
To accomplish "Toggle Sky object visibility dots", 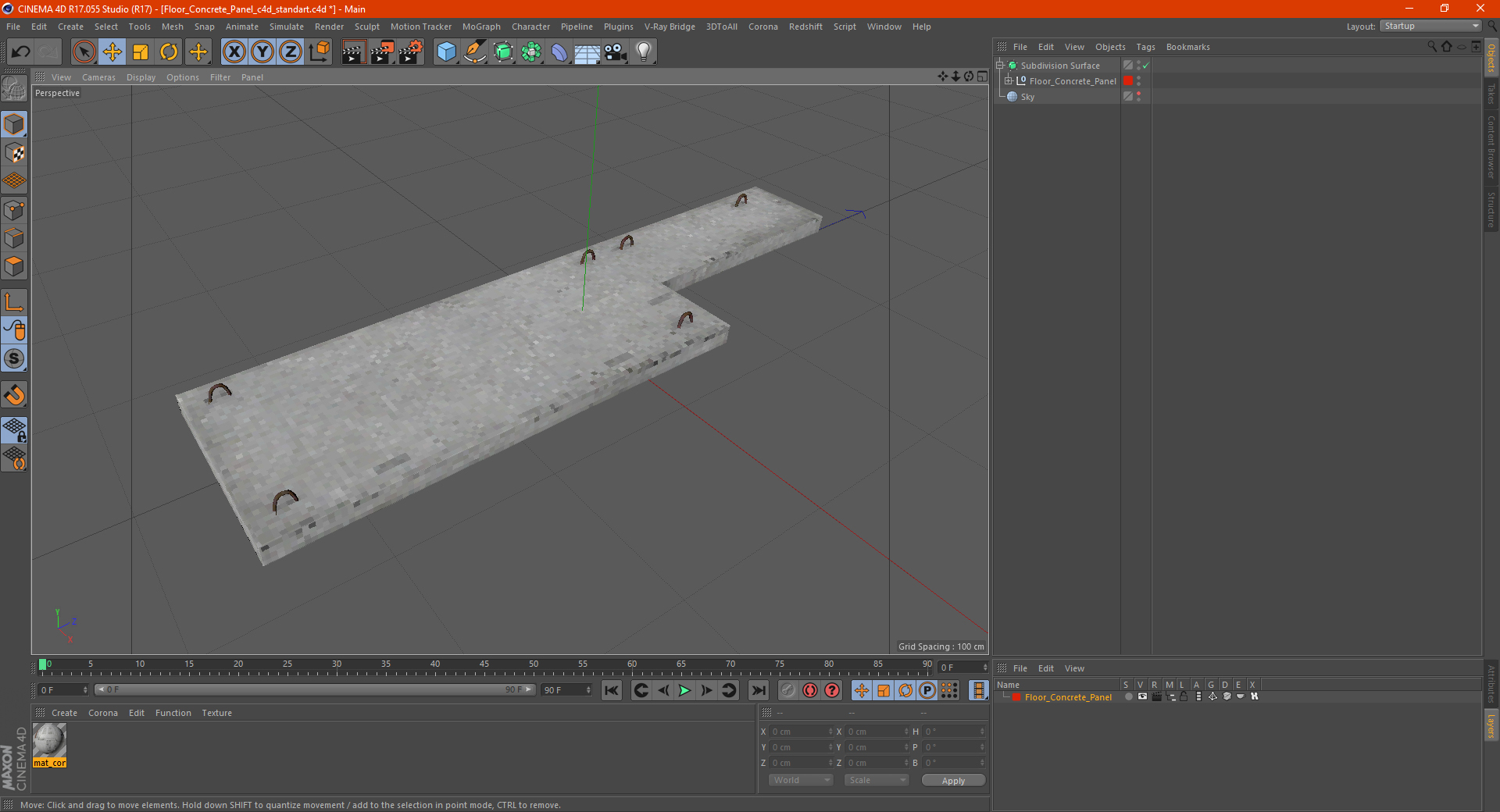I will (1138, 97).
